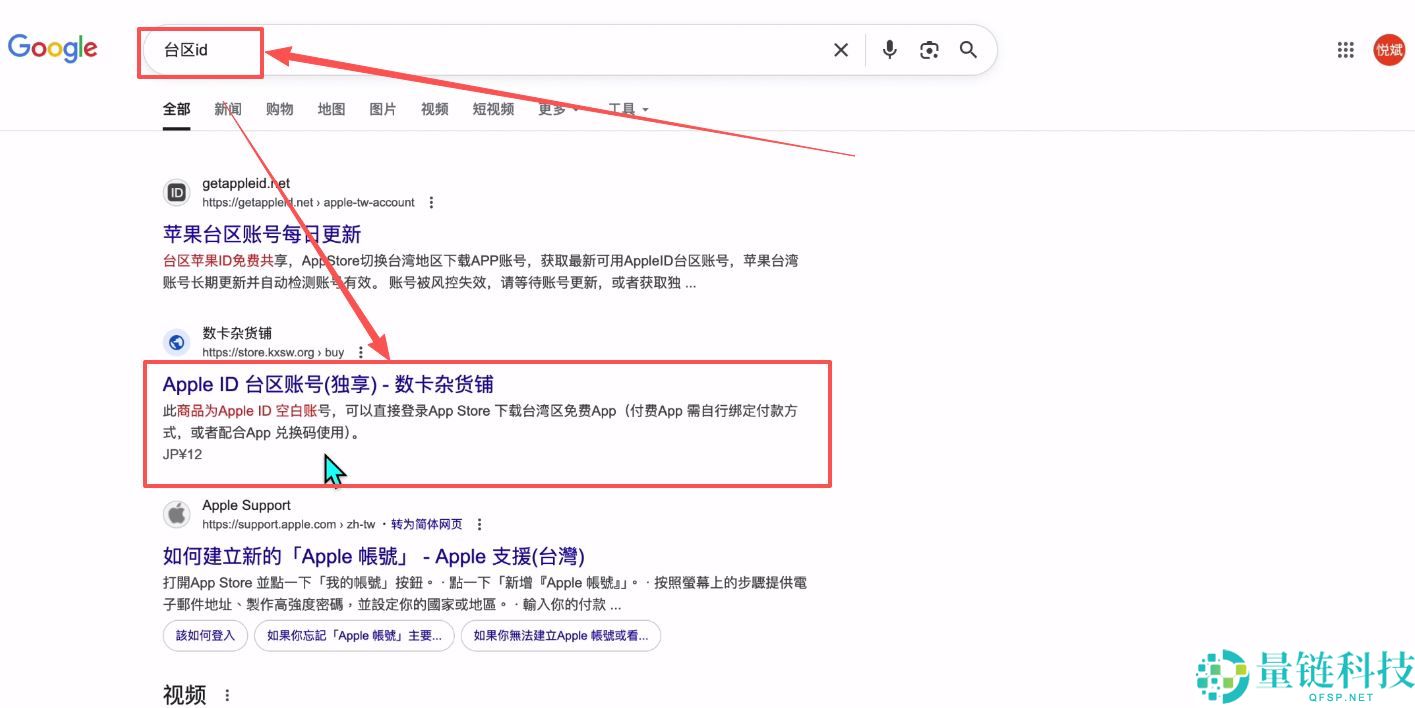Open Google Lens image search
This screenshot has height=708, width=1415.
(928, 49)
